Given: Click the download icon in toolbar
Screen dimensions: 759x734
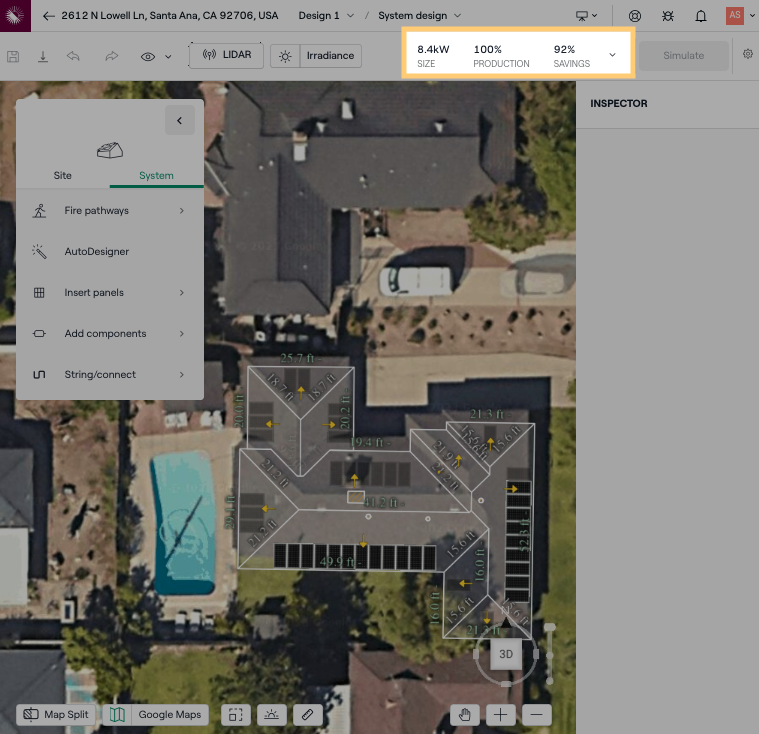Looking at the screenshot, I should [x=43, y=56].
